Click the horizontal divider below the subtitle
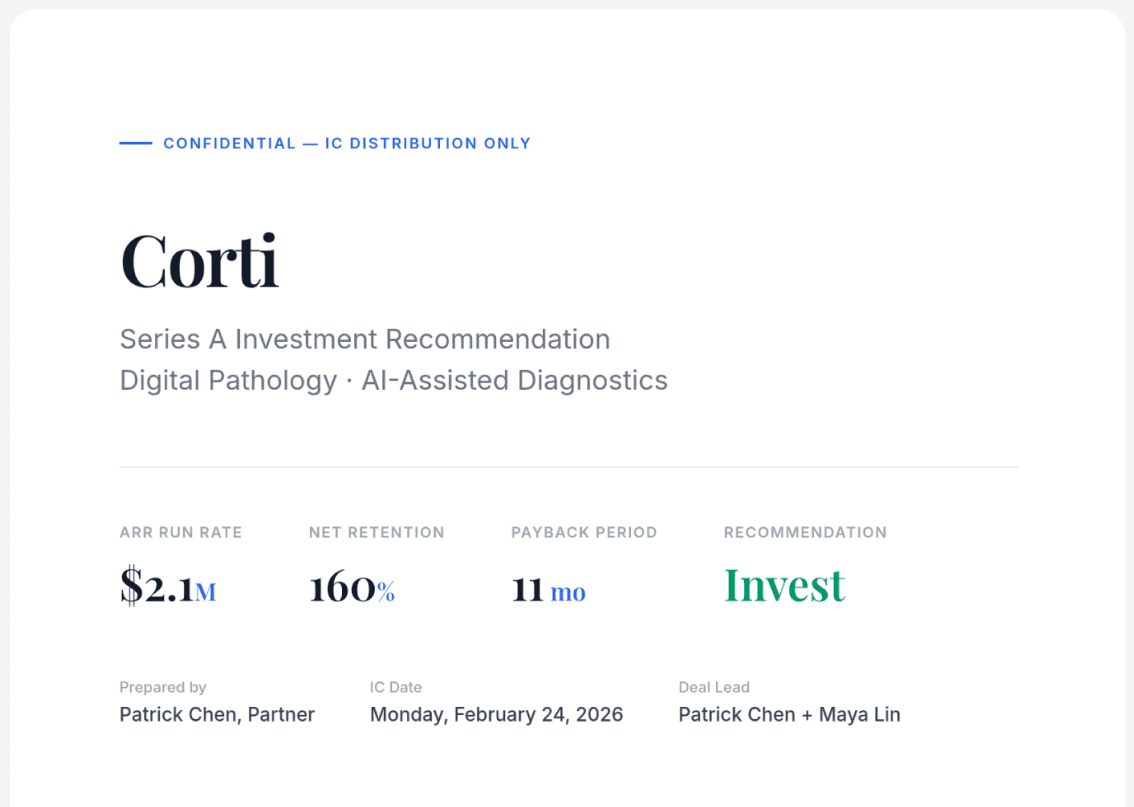Screen dimensions: 1134x807 point(568,467)
